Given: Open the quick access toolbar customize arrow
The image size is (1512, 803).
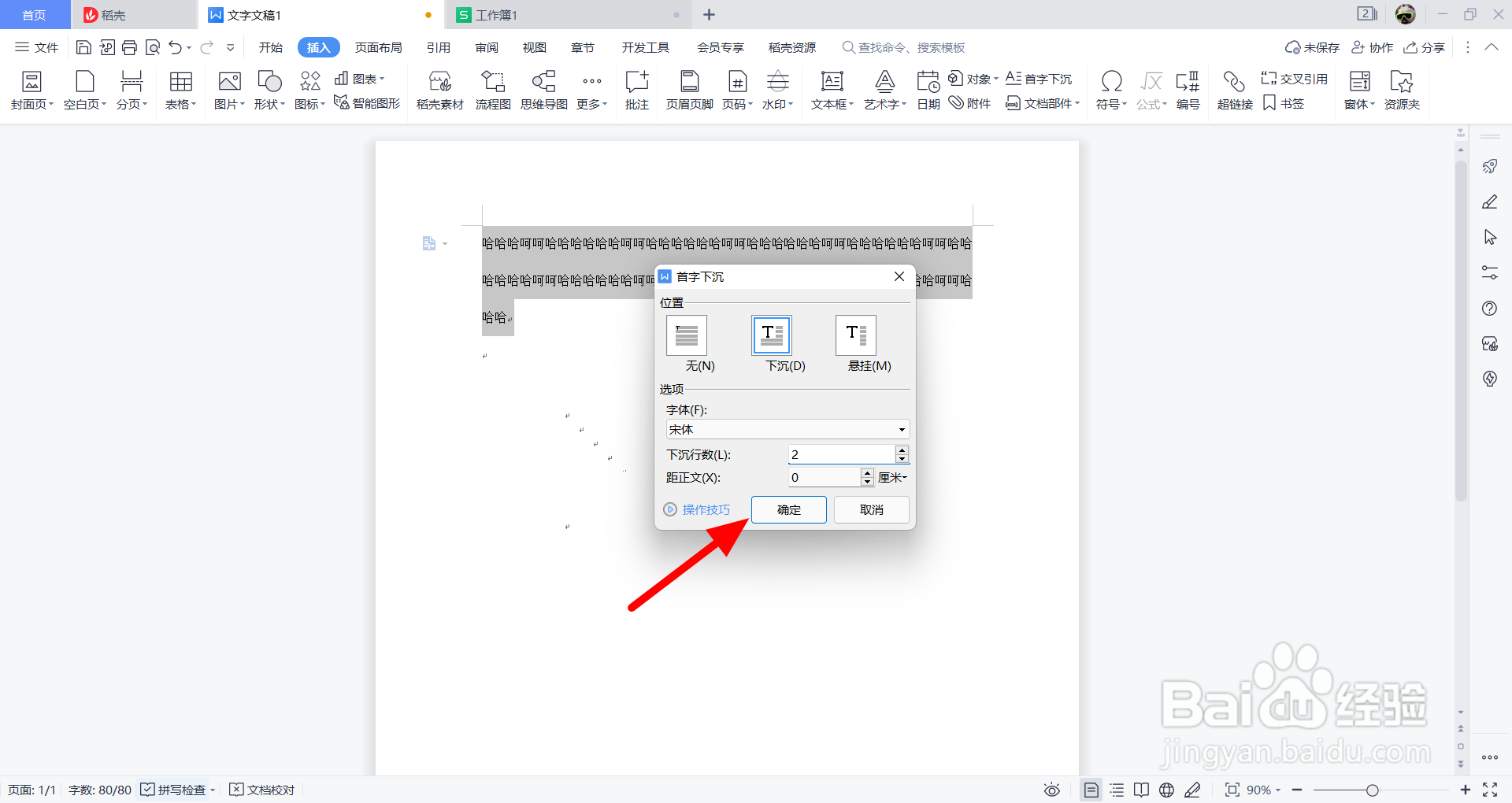Looking at the screenshot, I should point(231,48).
